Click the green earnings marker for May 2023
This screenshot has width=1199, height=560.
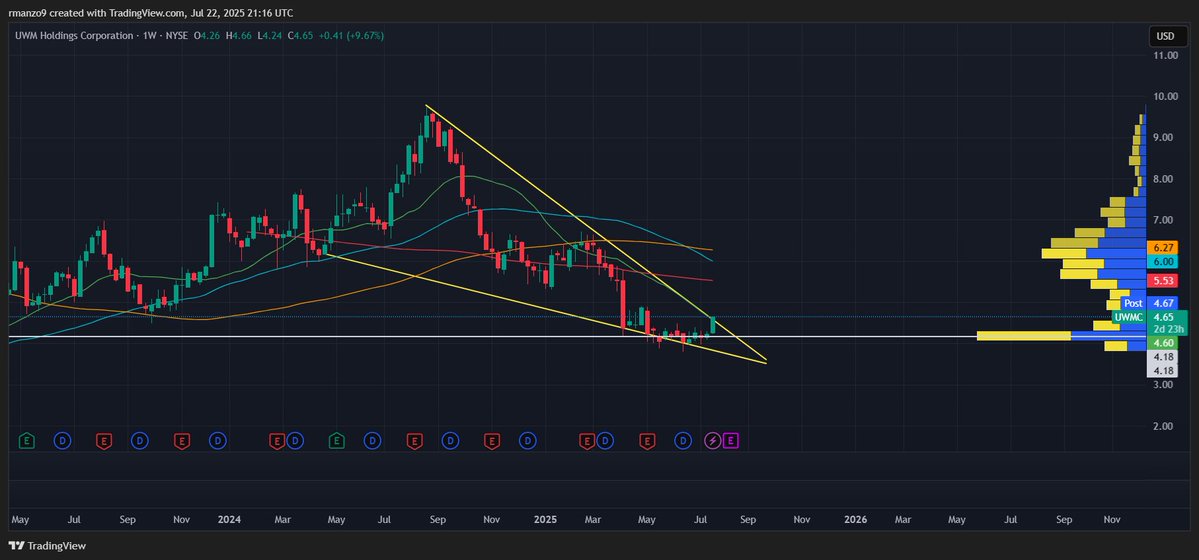click(x=27, y=441)
